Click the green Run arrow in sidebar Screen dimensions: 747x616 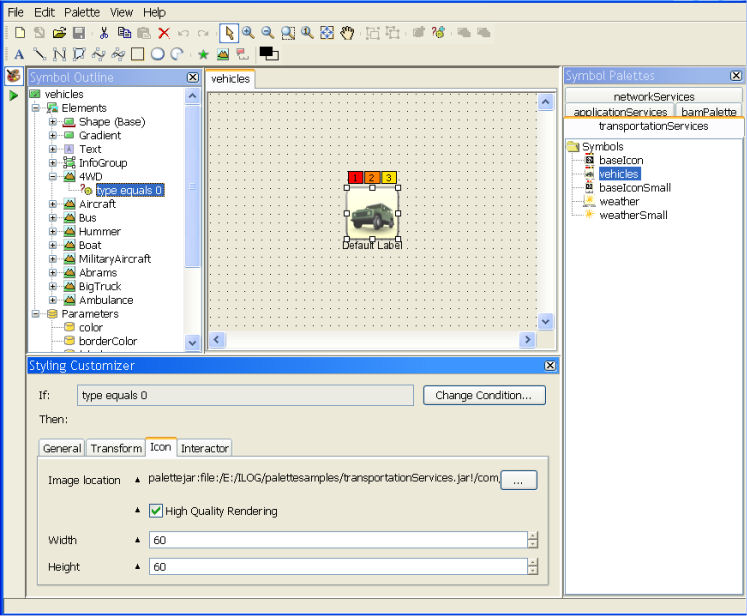tap(14, 95)
